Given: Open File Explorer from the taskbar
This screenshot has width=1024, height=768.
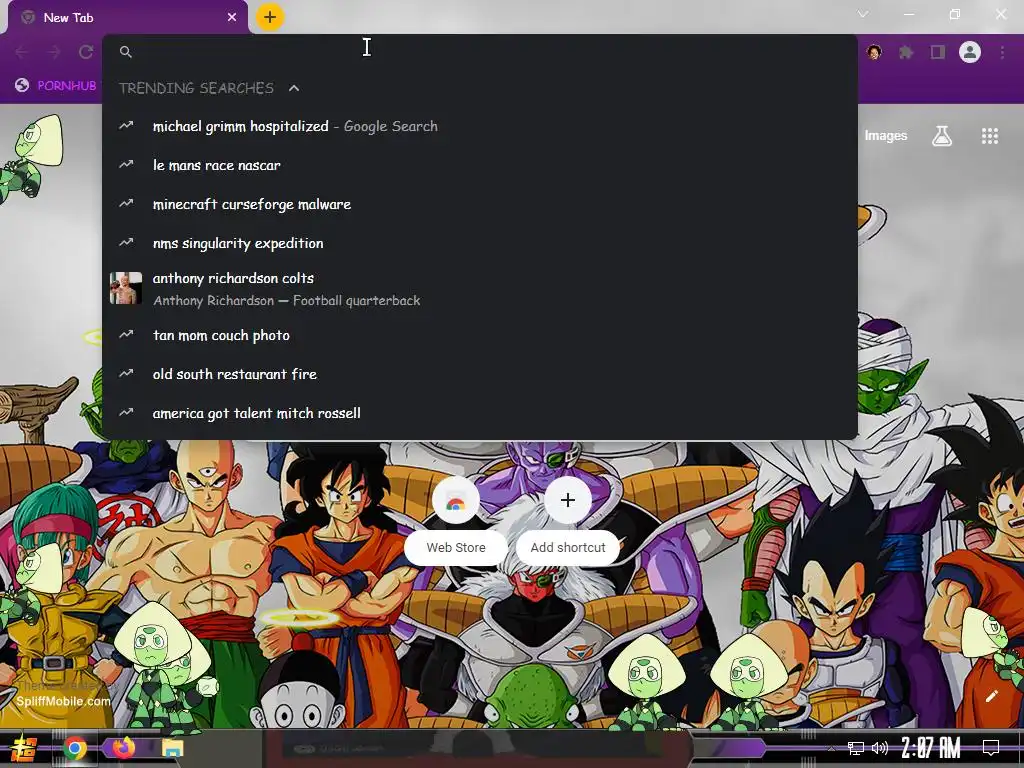Looking at the screenshot, I should click(173, 748).
